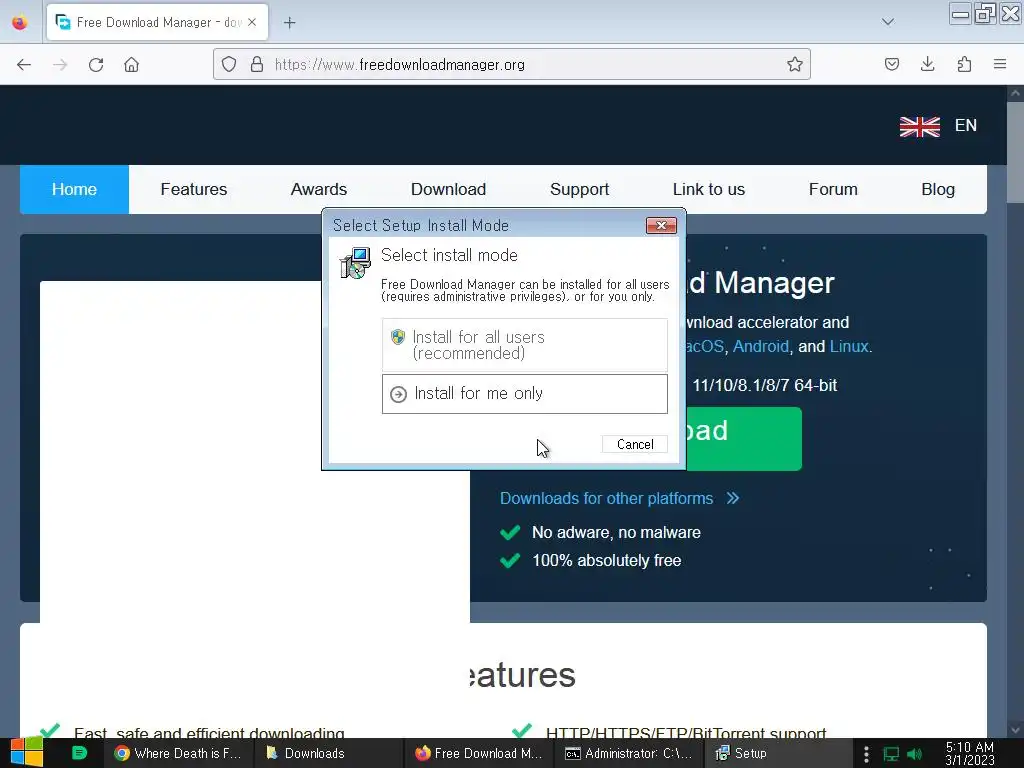Open the extensions puzzle-piece icon
The width and height of the screenshot is (1024, 768).
(x=965, y=65)
